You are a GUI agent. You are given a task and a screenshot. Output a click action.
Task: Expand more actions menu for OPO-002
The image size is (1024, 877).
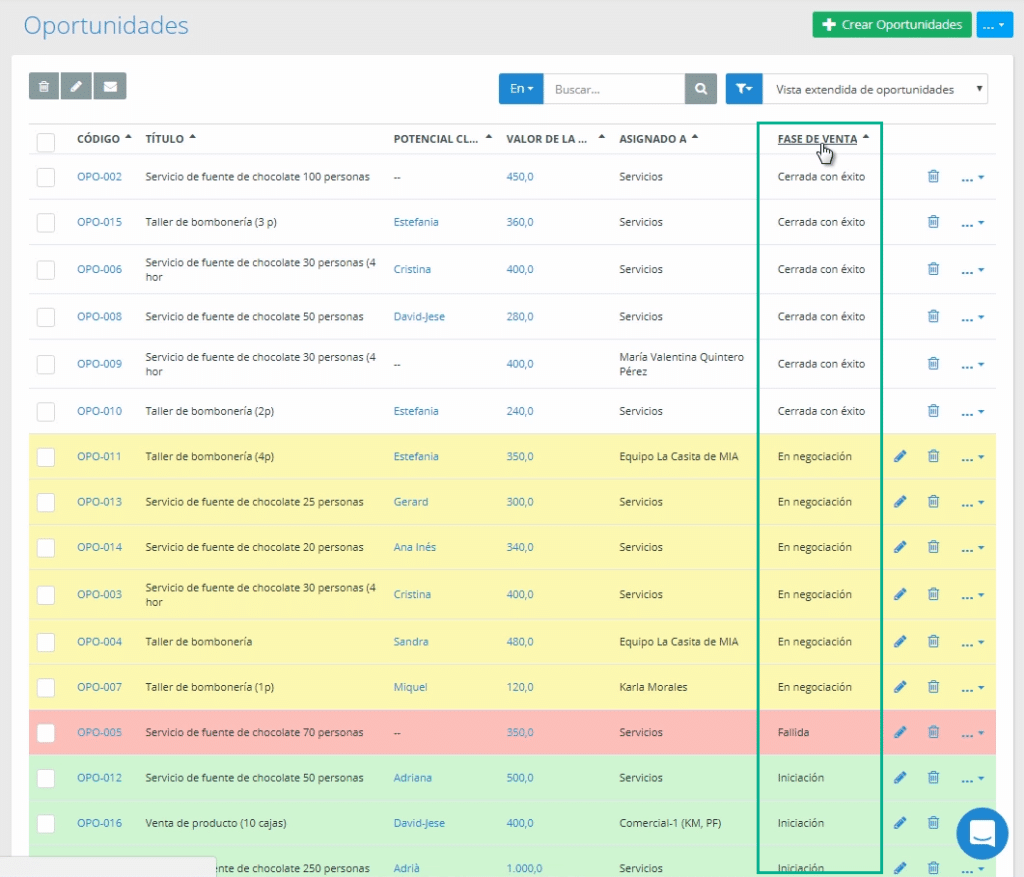tap(972, 178)
